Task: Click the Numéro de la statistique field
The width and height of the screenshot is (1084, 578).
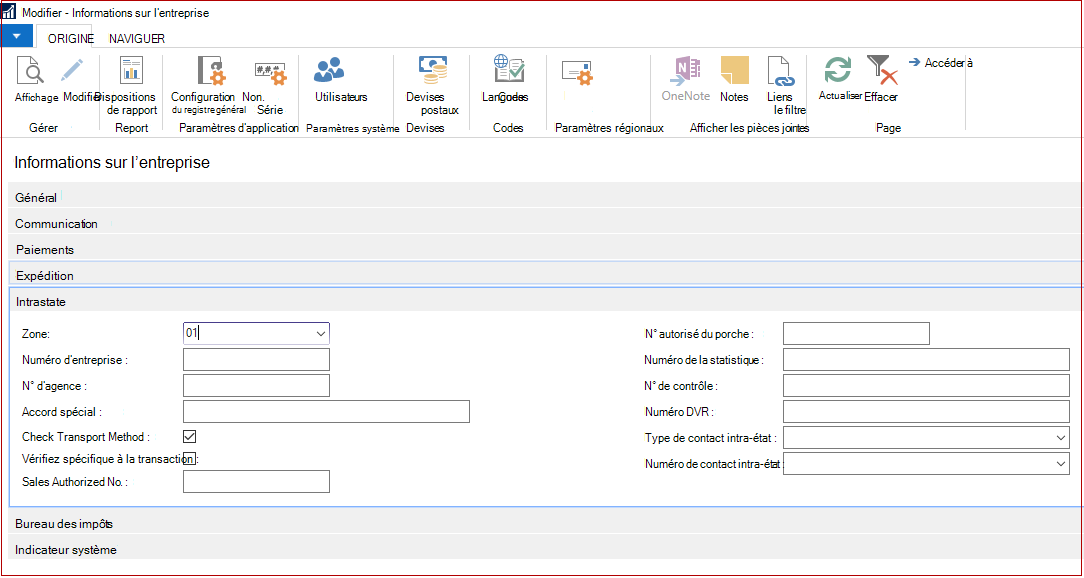Action: click(x=926, y=360)
